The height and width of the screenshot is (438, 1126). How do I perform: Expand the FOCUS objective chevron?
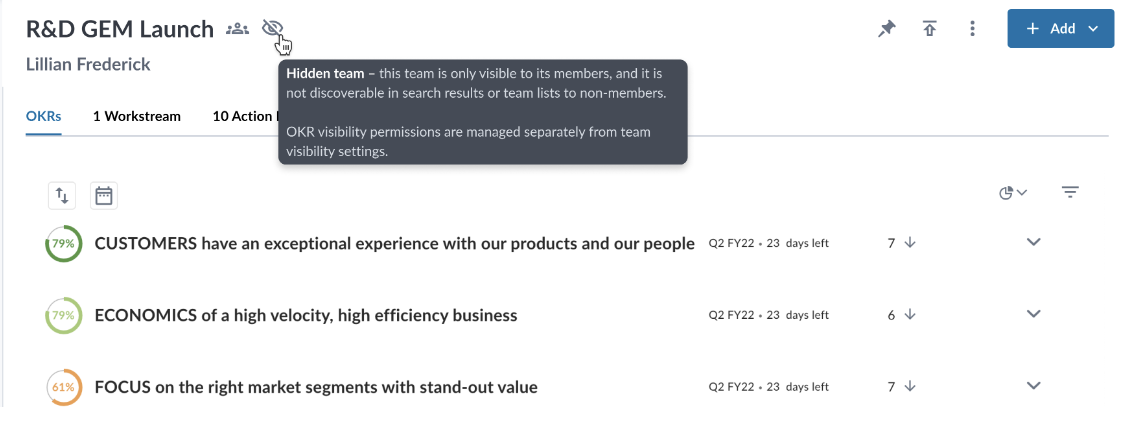tap(1033, 386)
